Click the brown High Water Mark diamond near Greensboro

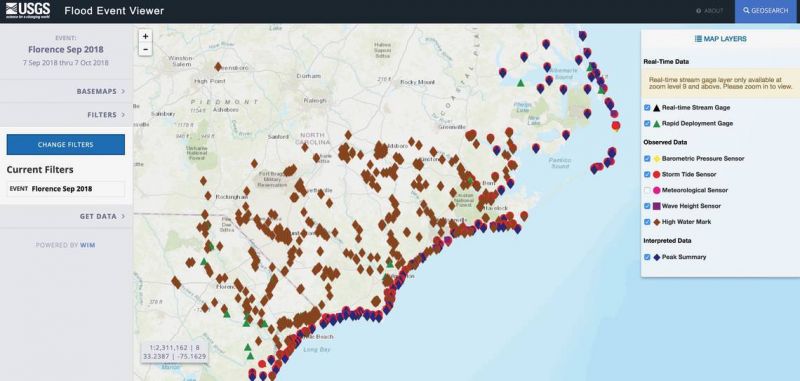click(x=218, y=67)
